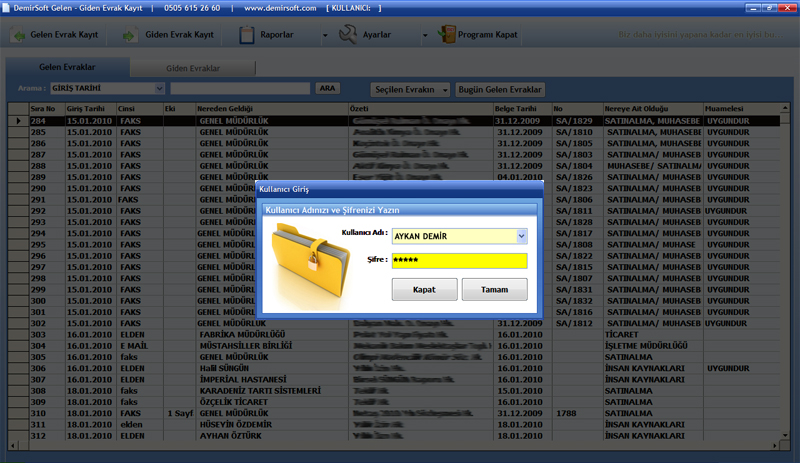Click the Programı Kapat toolbar label
Screen dimensions: 800x463
[488, 35]
